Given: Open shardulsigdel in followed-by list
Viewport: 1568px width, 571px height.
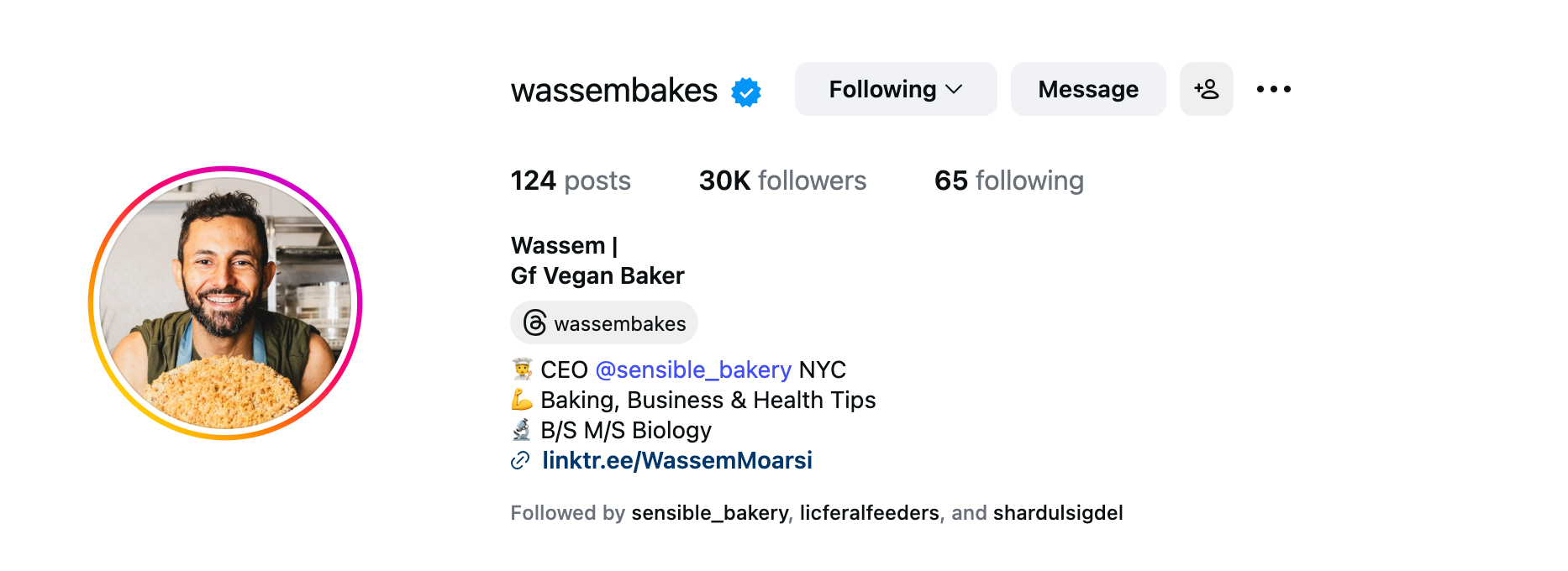Looking at the screenshot, I should point(1057,513).
